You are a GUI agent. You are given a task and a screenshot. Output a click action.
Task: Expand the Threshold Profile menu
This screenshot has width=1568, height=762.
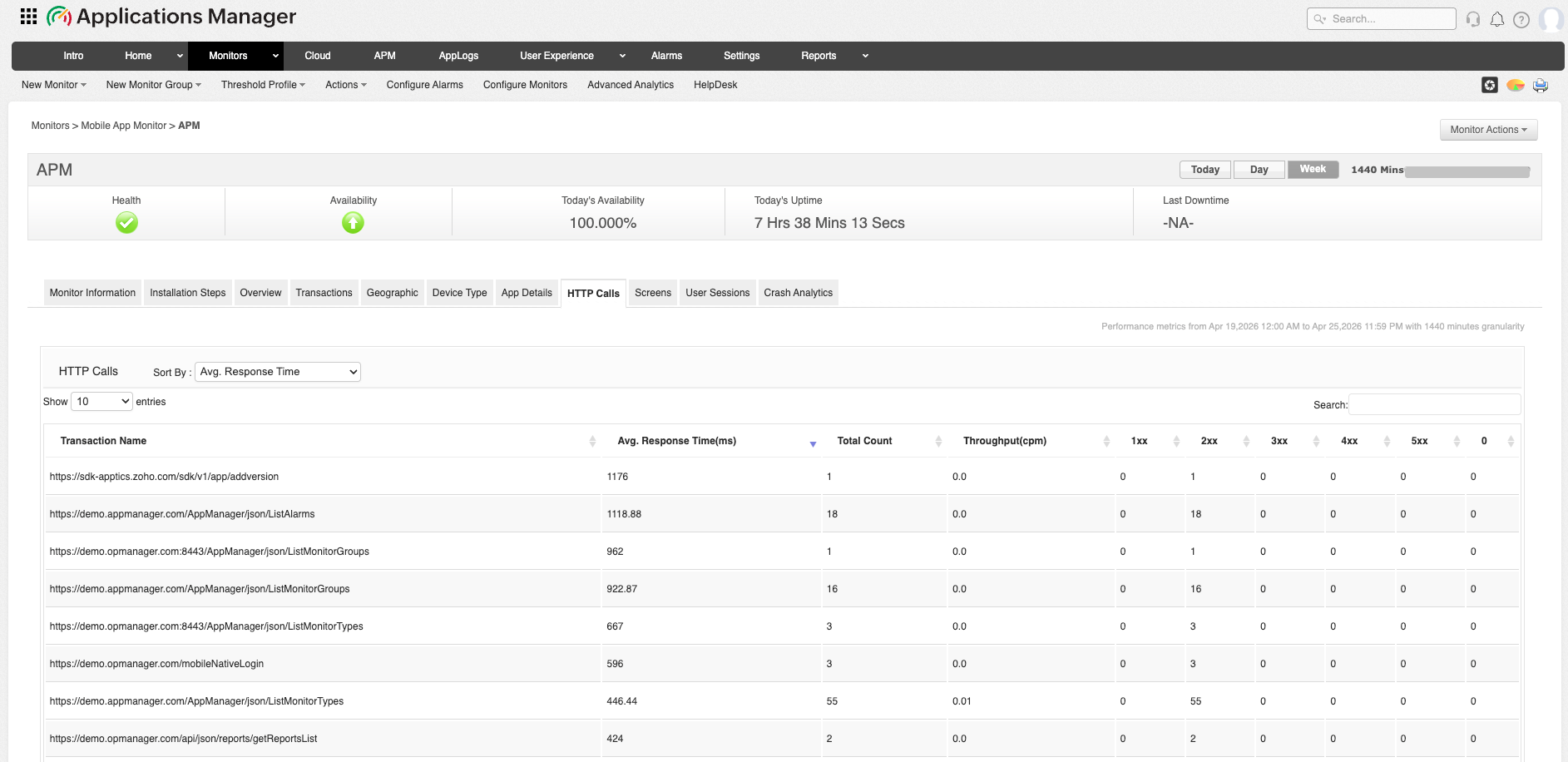(263, 85)
